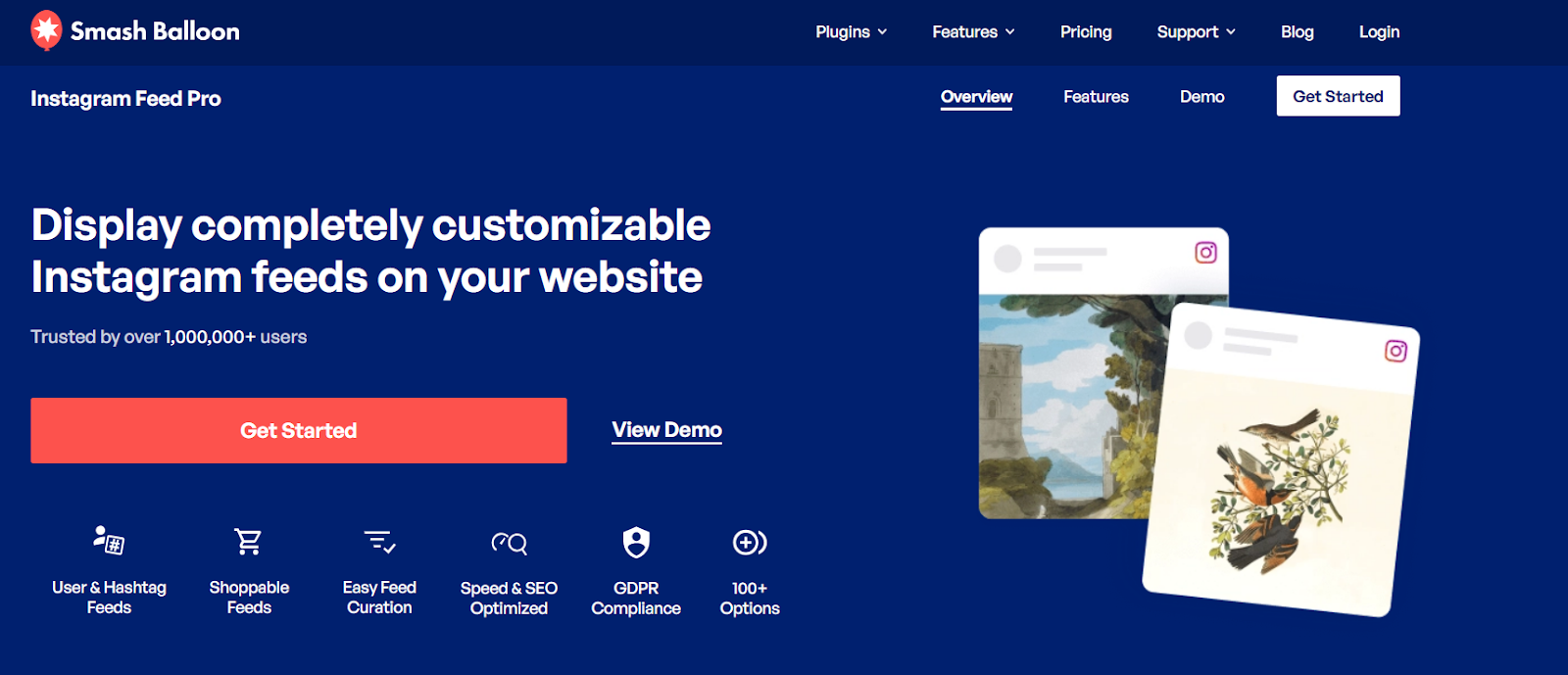
Task: Expand the Features dropdown in top navigation
Action: pos(973,32)
